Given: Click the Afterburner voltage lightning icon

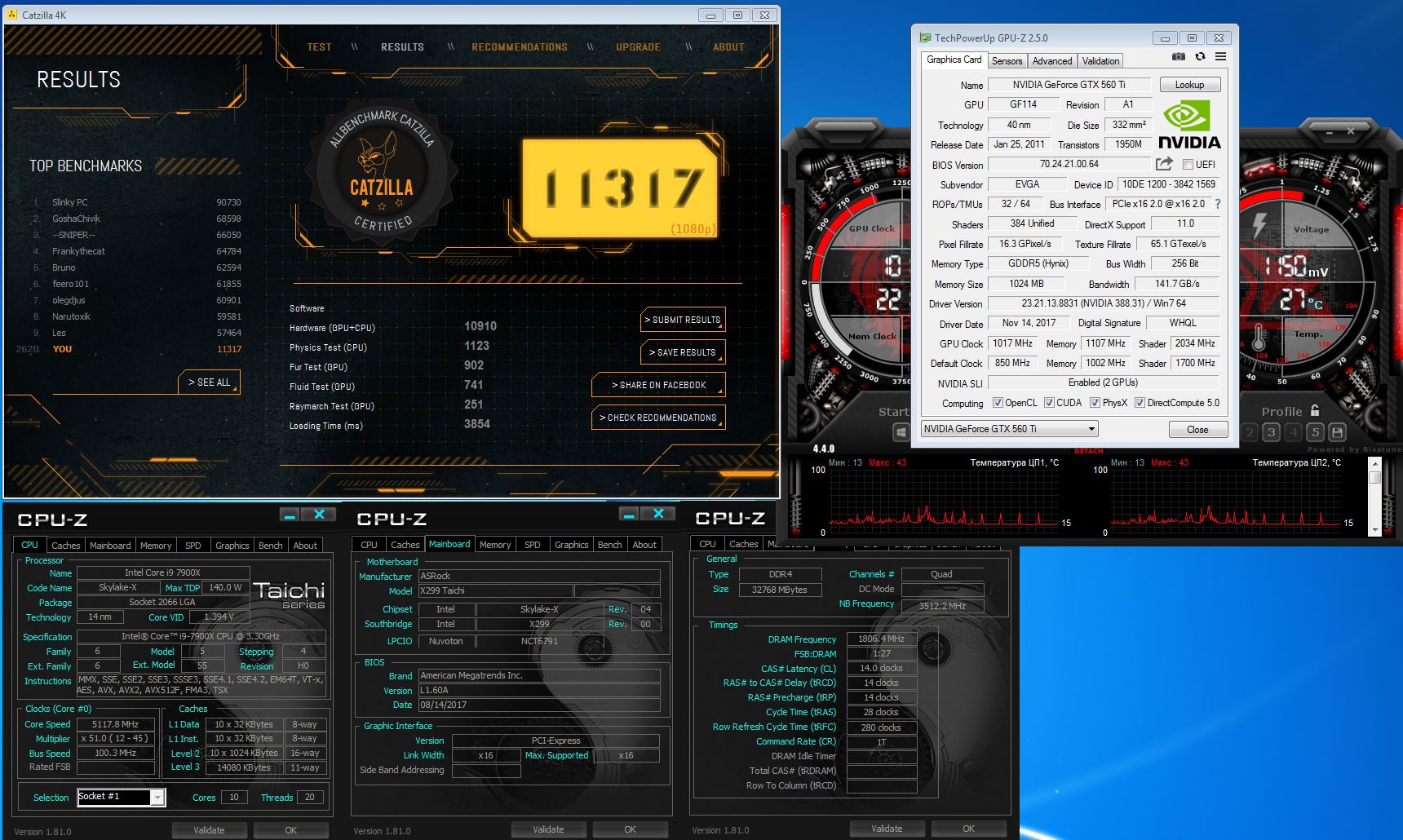Looking at the screenshot, I should (x=1260, y=227).
